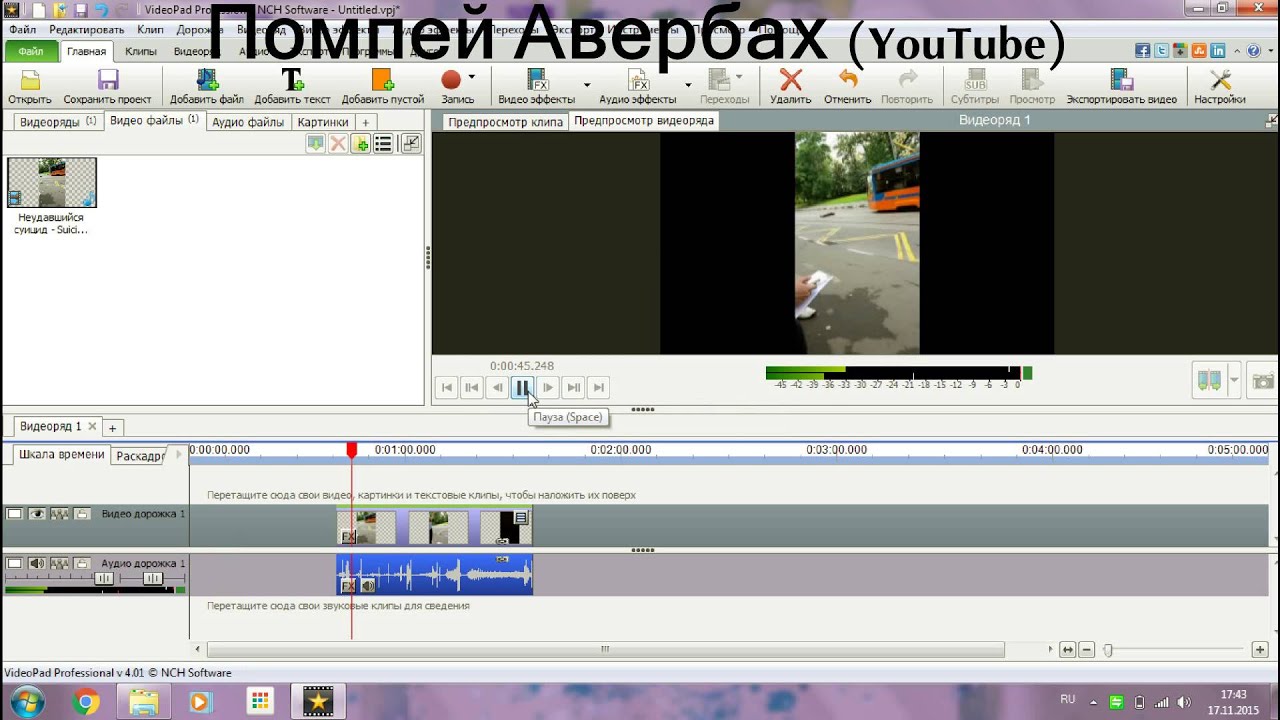The width and height of the screenshot is (1280, 720).
Task: Click the Добавить файл toolbar icon
Action: click(207, 80)
